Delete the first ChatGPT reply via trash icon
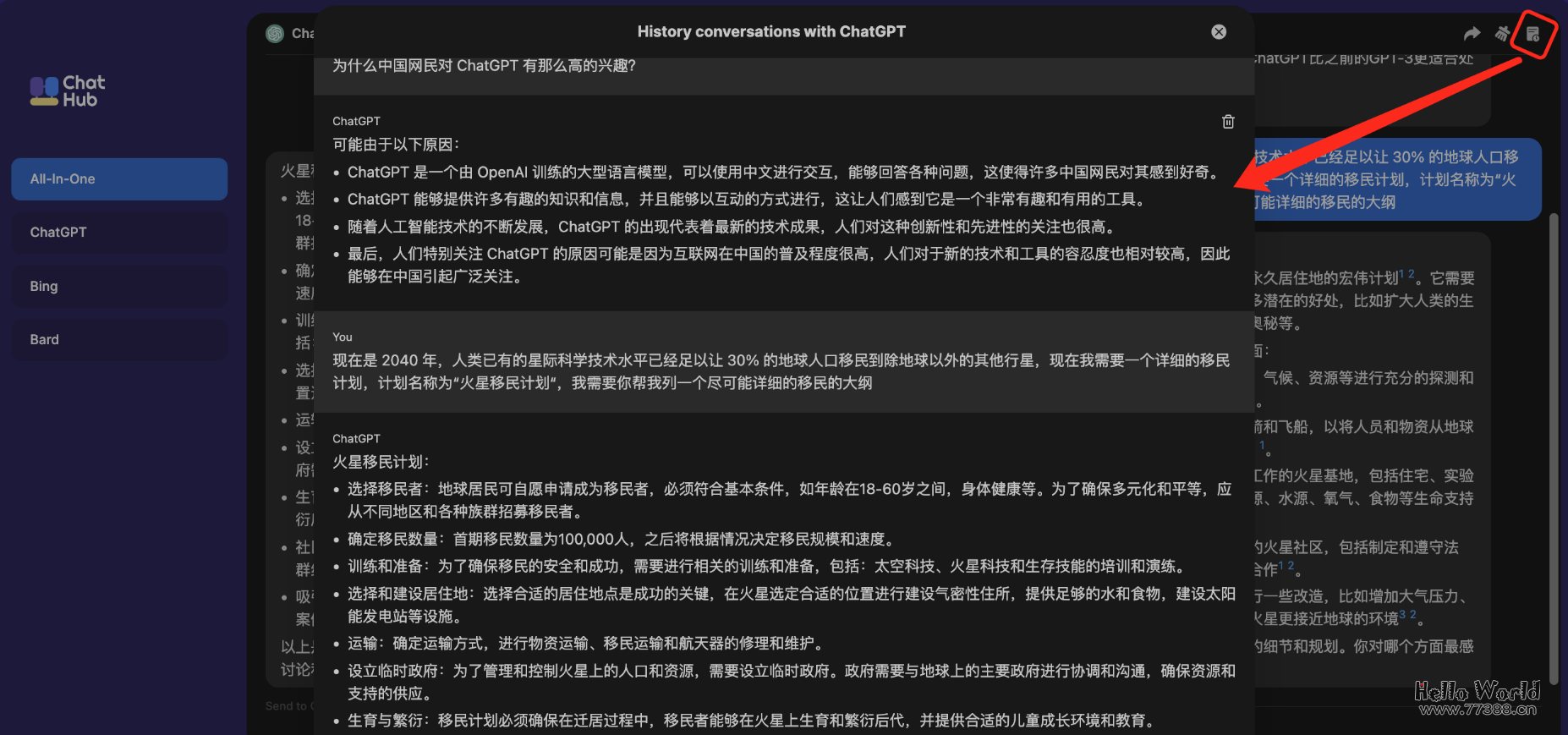1568x735 pixels. click(1228, 122)
